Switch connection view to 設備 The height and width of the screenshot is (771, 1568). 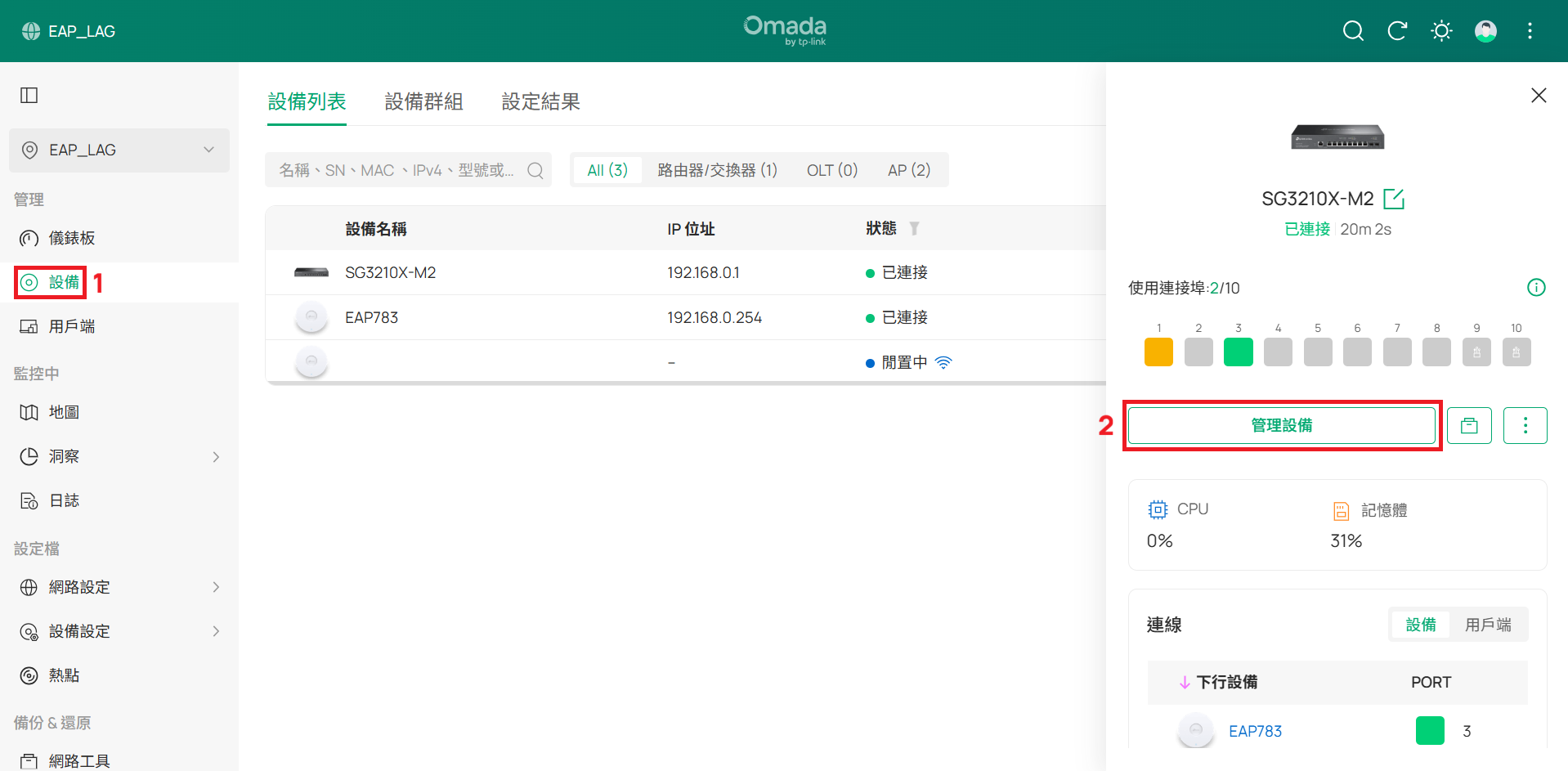pyautogui.click(x=1420, y=625)
